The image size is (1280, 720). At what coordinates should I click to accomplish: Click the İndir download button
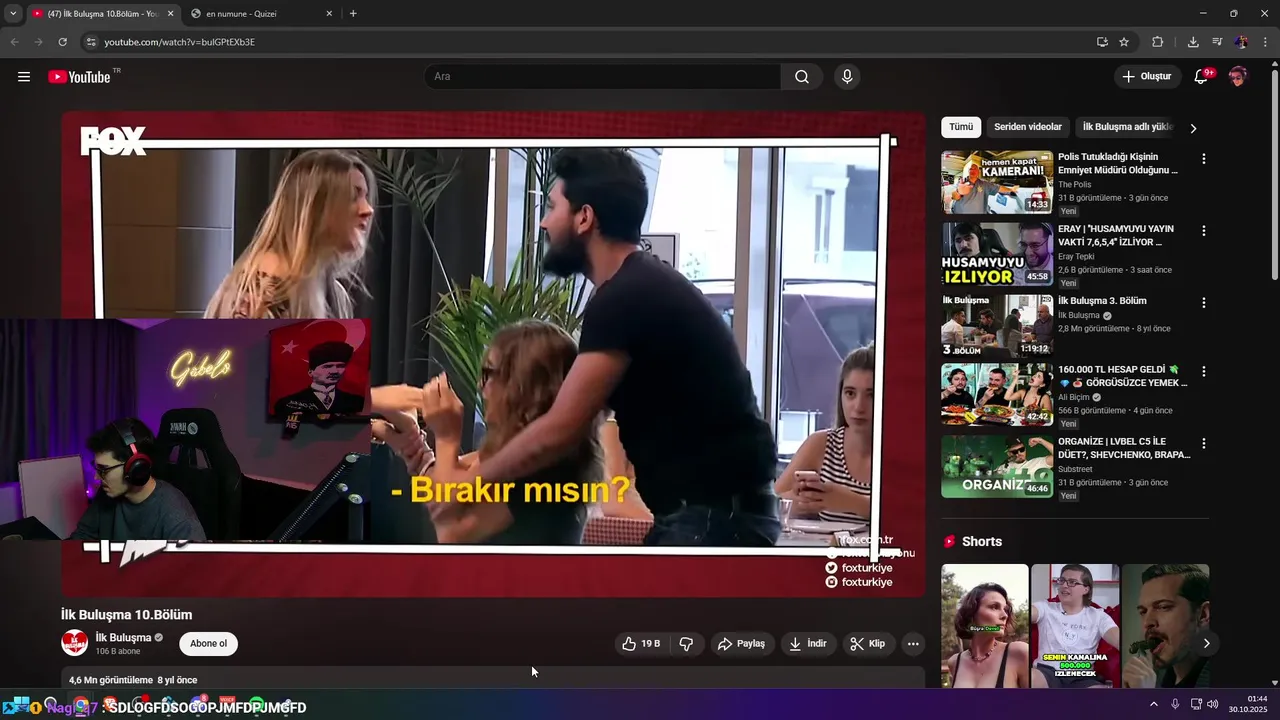808,644
